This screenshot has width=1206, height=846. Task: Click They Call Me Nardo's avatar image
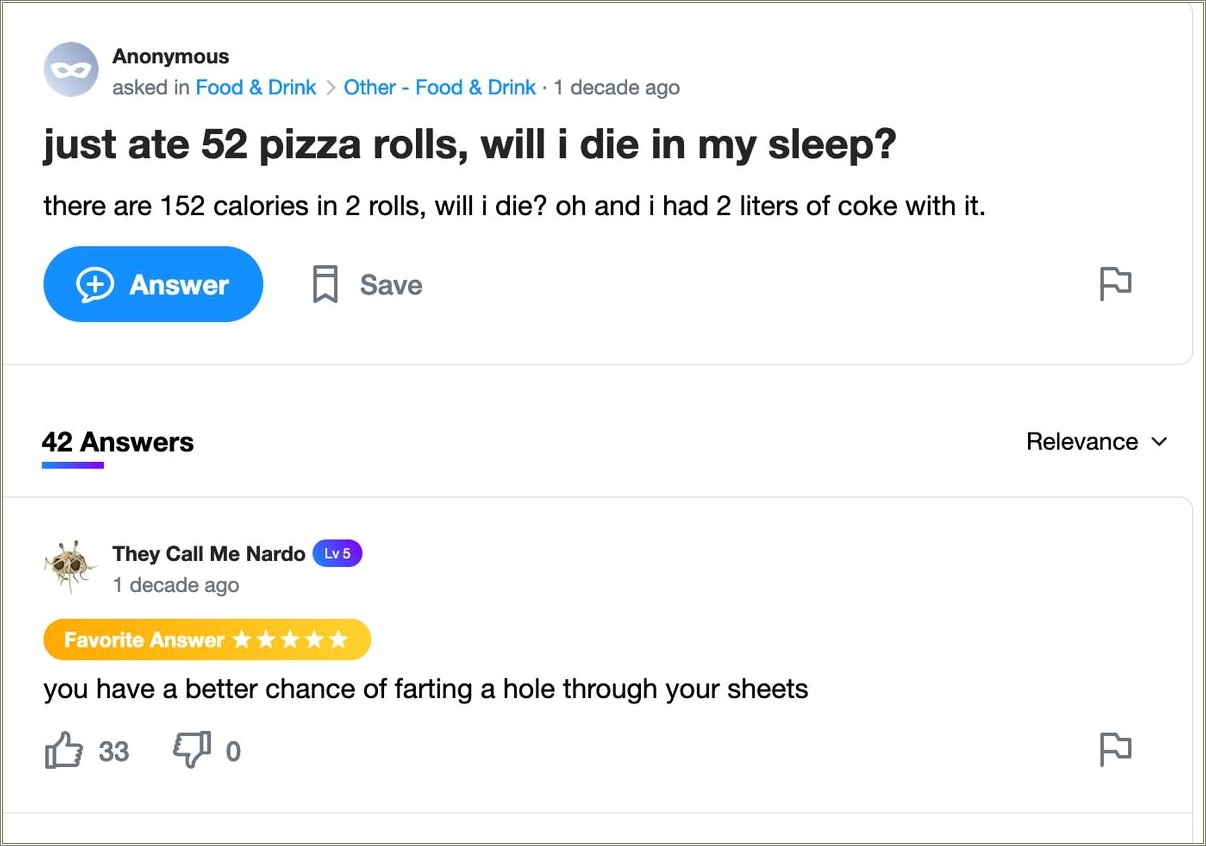click(x=70, y=568)
